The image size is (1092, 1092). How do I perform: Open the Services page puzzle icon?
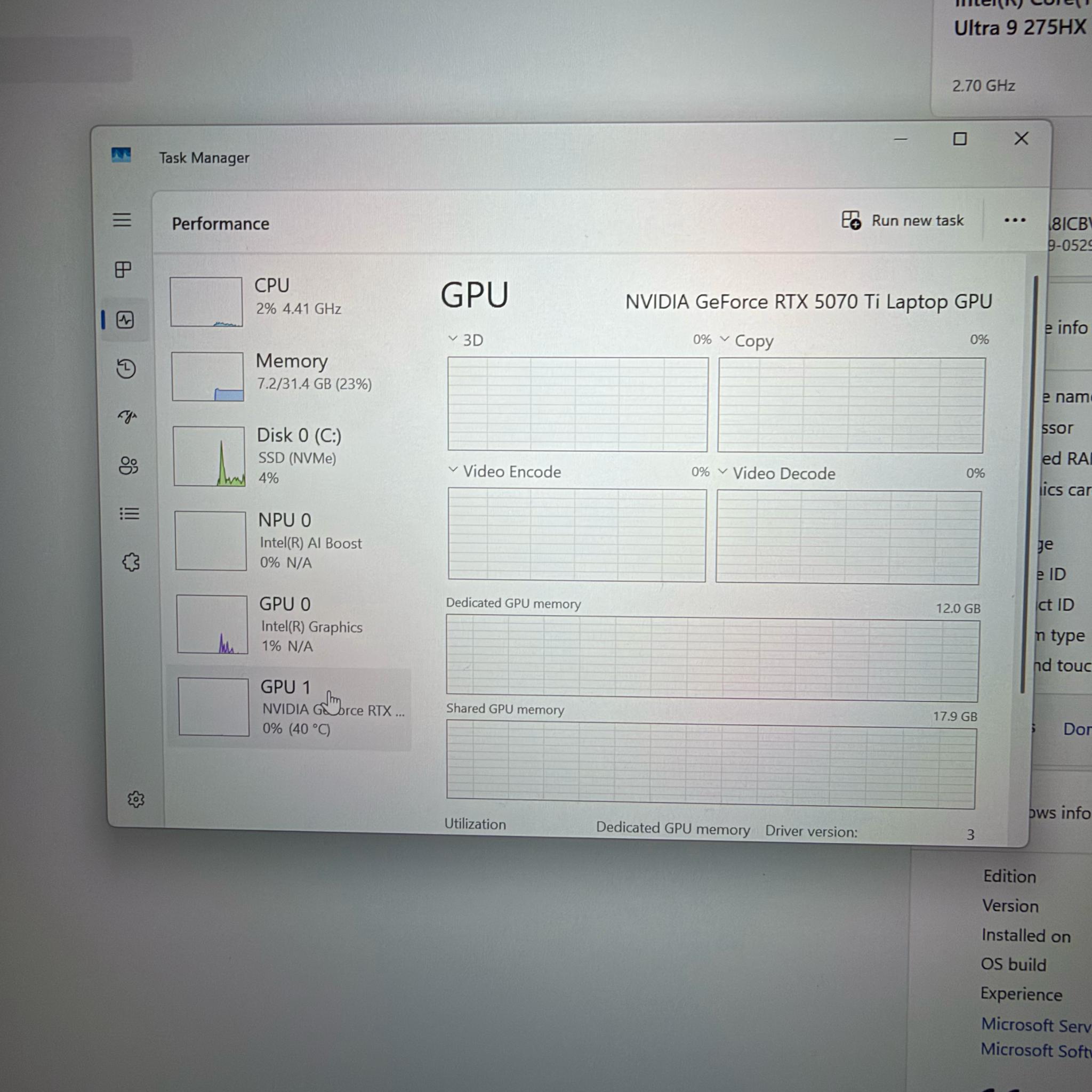(x=131, y=562)
